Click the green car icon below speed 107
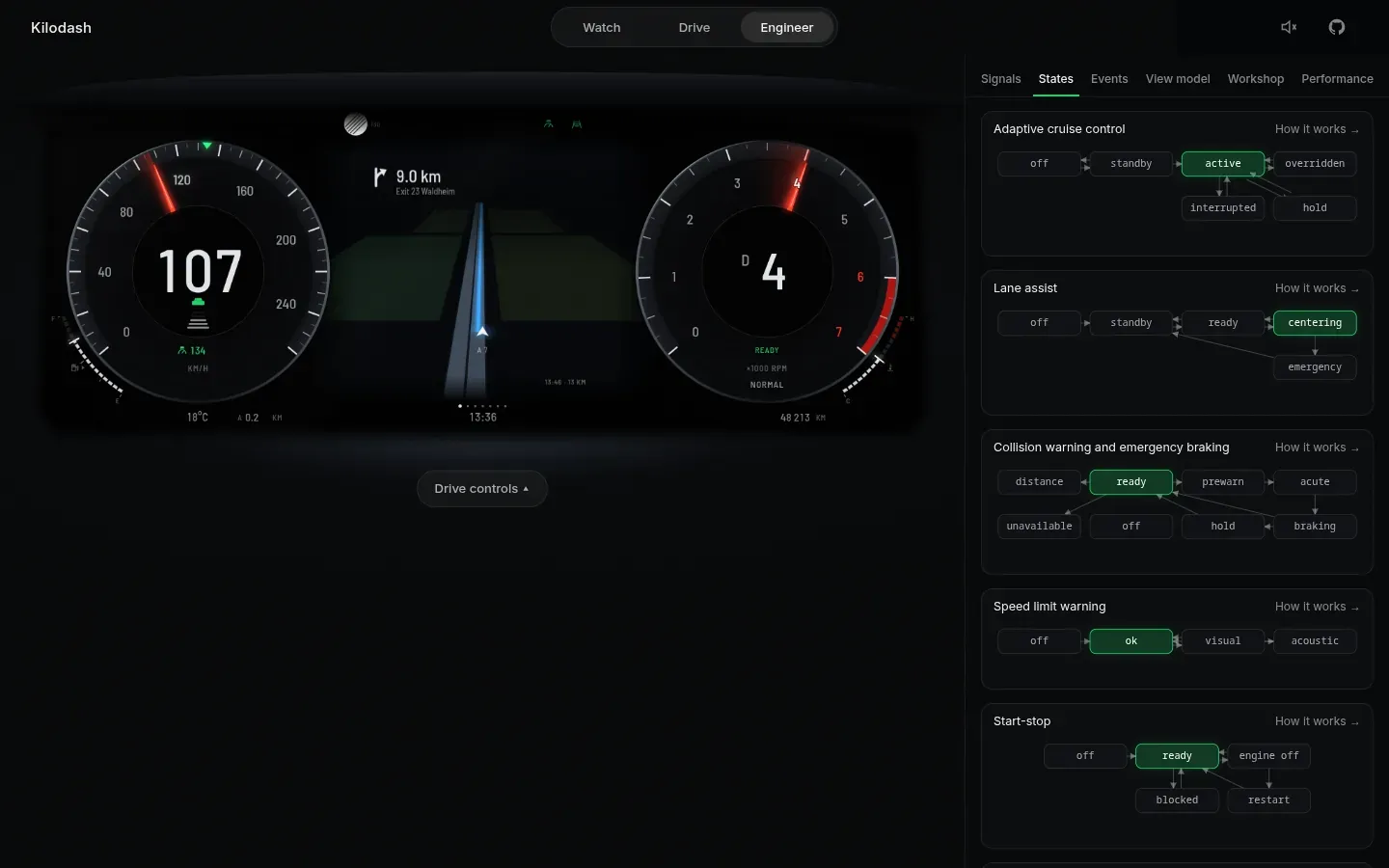The image size is (1389, 868). pos(198,302)
